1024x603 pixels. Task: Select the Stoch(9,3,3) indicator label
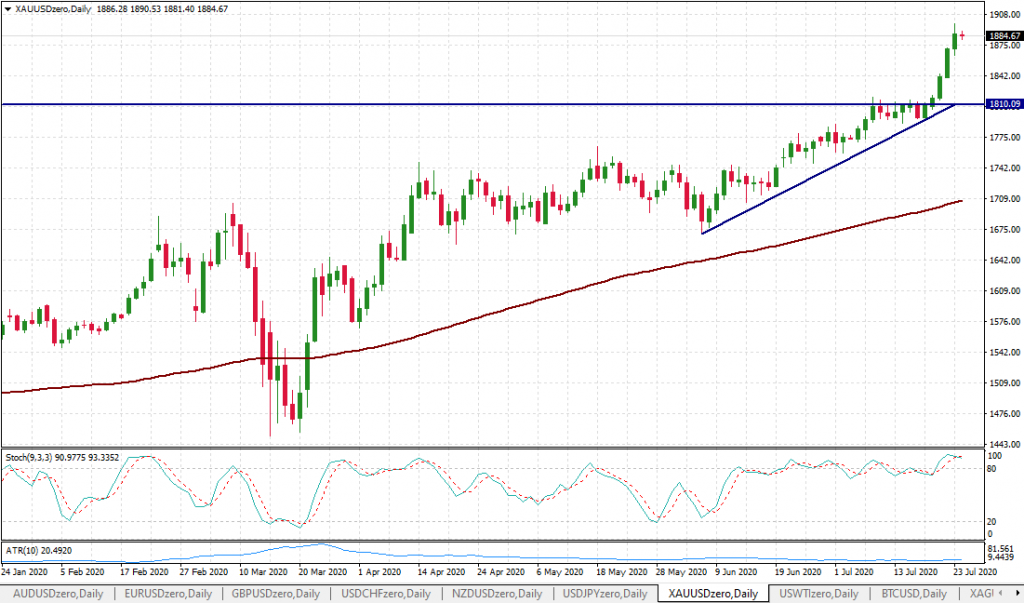(x=60, y=455)
